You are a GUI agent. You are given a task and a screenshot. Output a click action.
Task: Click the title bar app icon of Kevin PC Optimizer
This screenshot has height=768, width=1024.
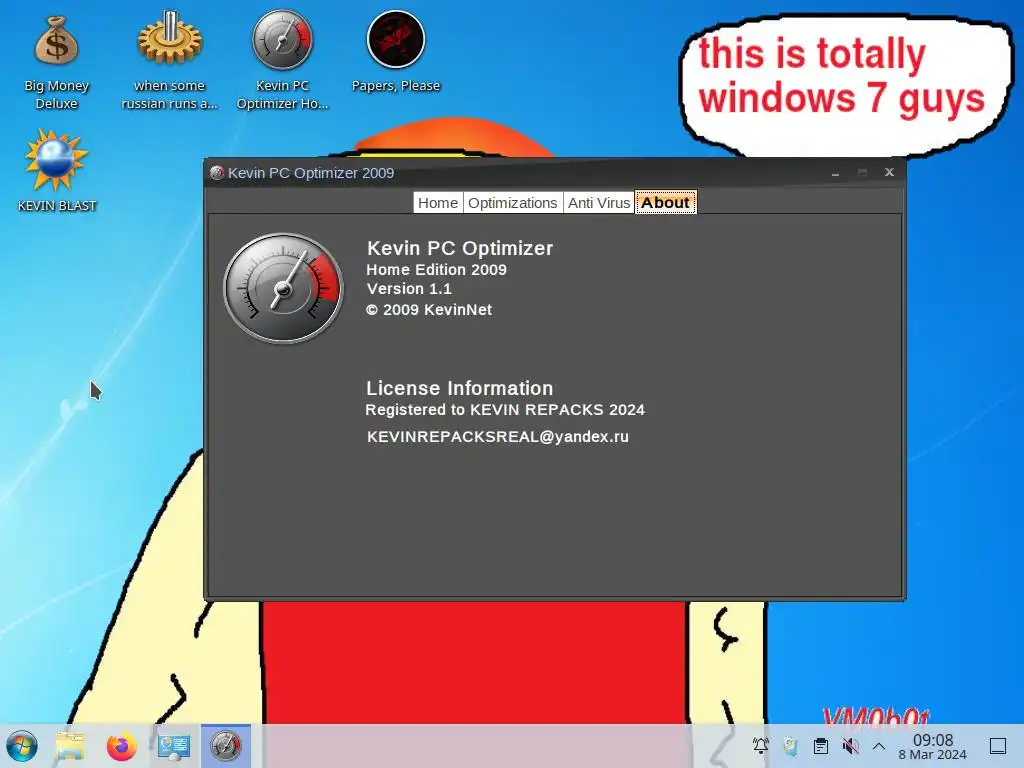coord(217,173)
